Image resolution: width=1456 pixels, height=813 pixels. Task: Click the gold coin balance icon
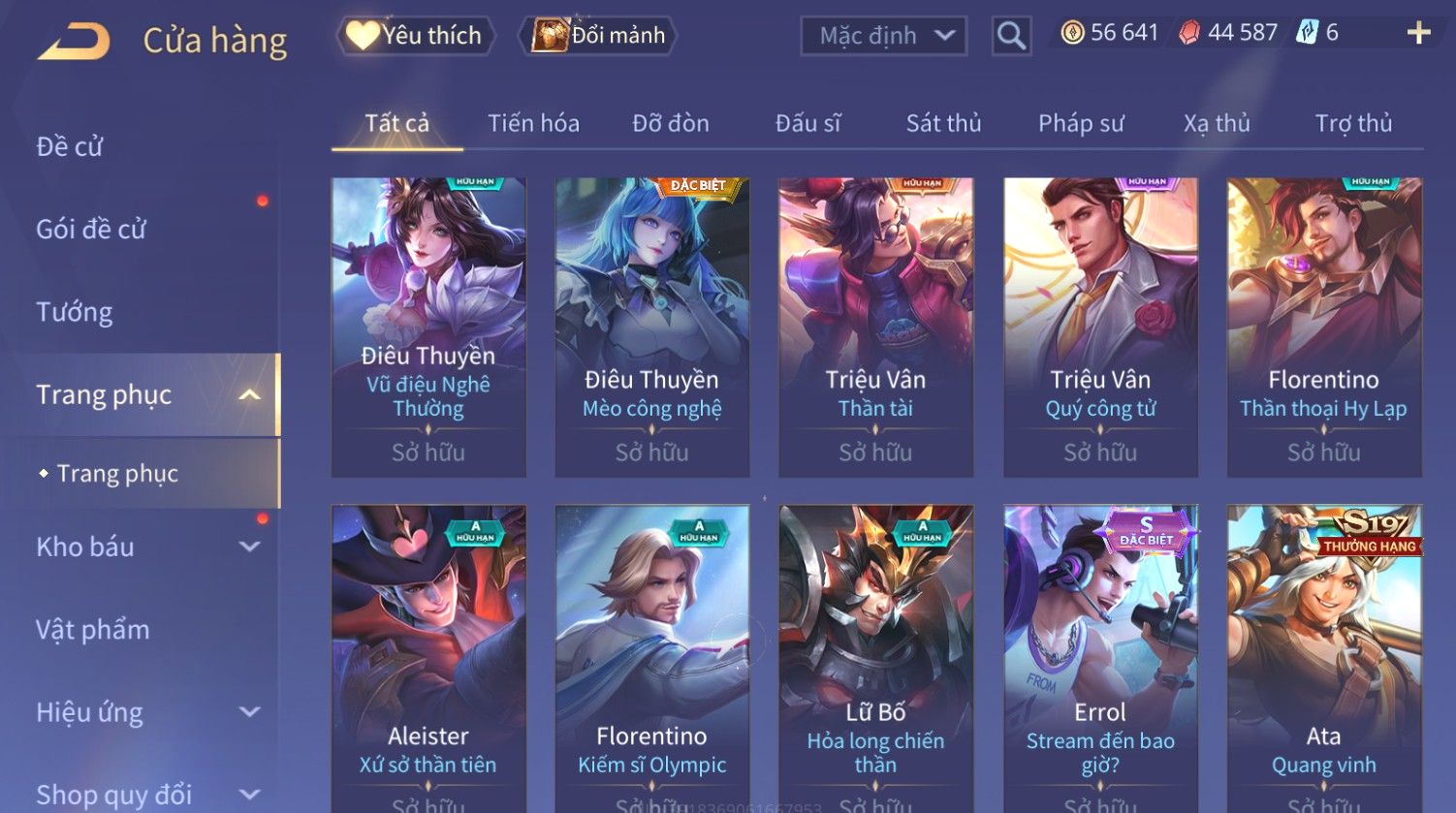tap(1072, 33)
